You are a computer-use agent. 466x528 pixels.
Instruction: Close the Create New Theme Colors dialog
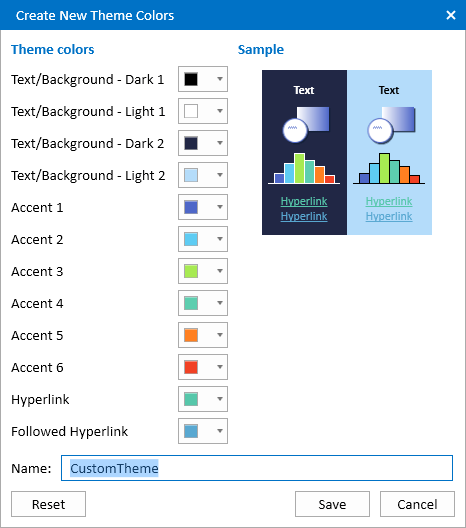[451, 15]
